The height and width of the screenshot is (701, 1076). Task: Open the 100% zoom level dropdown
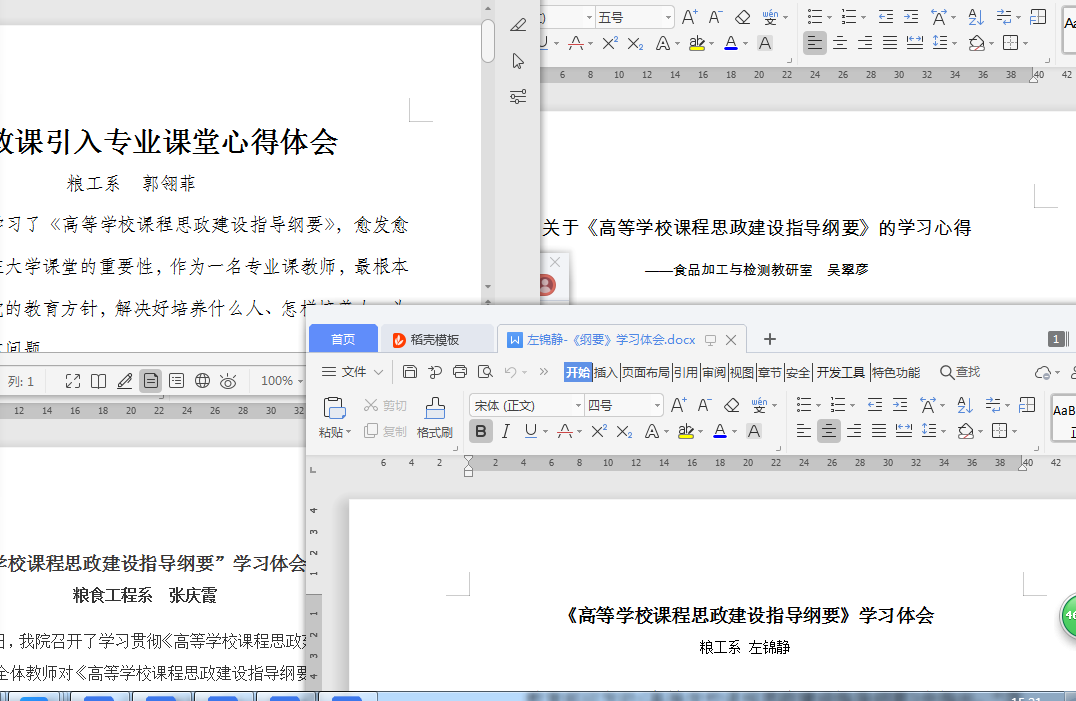coord(283,381)
